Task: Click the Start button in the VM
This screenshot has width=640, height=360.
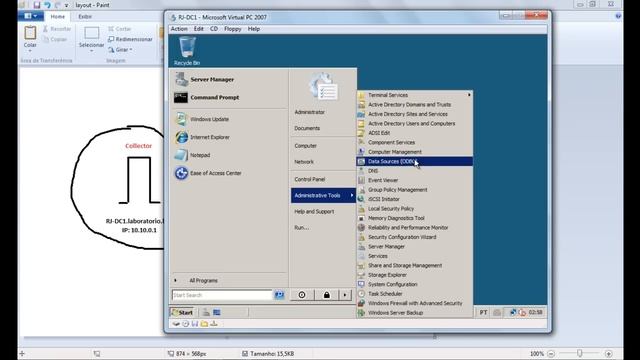Action: 182,313
